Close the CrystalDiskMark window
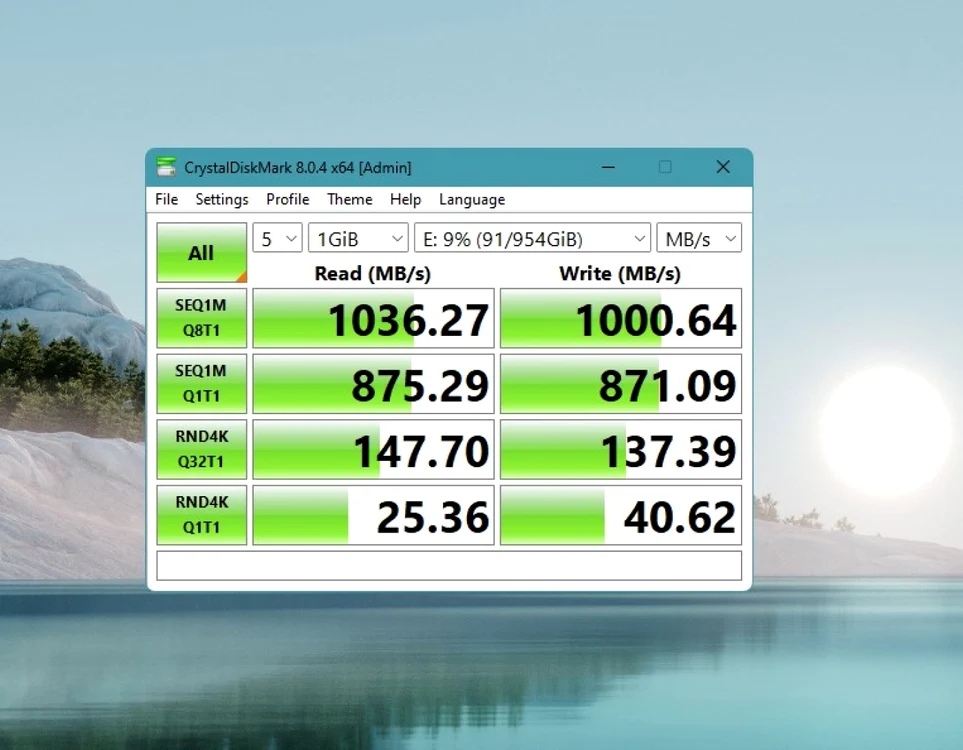This screenshot has width=963, height=750. click(x=723, y=167)
